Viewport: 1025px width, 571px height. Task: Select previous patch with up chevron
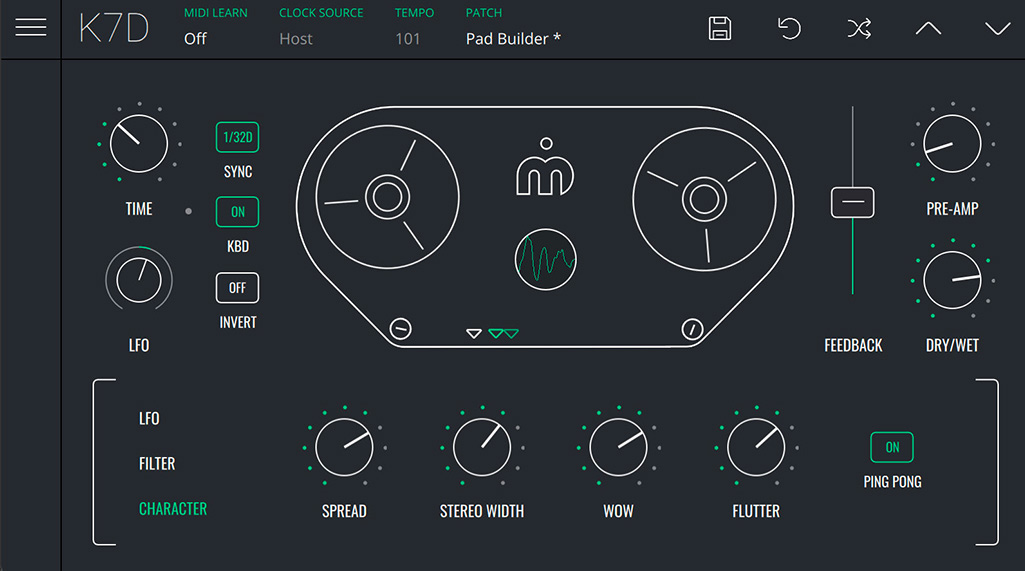tap(928, 29)
